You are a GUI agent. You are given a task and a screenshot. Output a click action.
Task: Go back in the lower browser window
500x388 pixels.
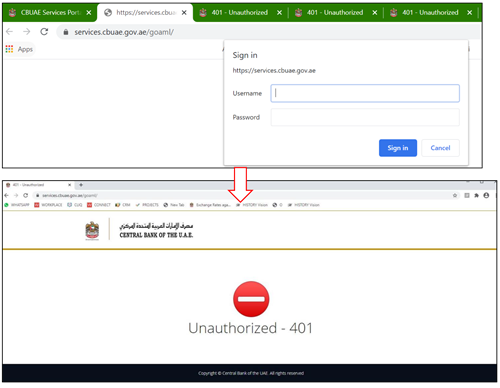[x=6, y=195]
